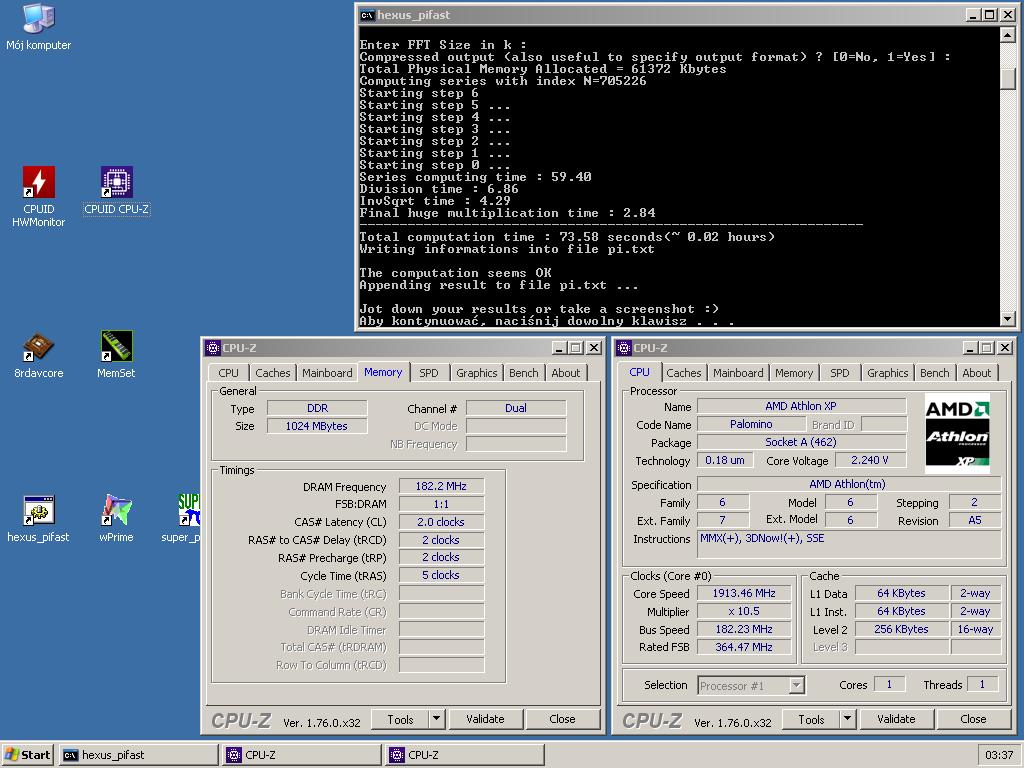Image resolution: width=1024 pixels, height=768 pixels.
Task: Select the CPUID CPU-Z desktop shortcut
Action: click(116, 191)
